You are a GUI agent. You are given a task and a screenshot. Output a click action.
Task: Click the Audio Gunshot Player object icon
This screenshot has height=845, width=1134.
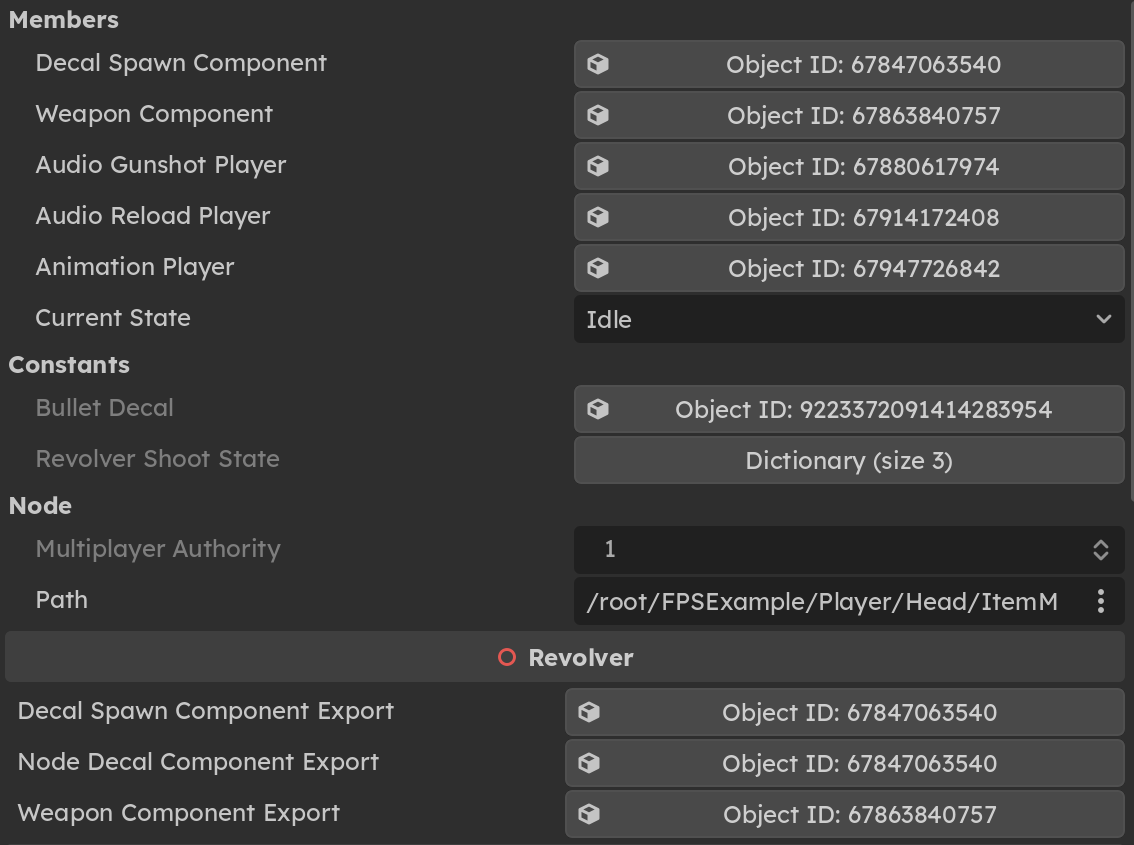[x=597, y=166]
